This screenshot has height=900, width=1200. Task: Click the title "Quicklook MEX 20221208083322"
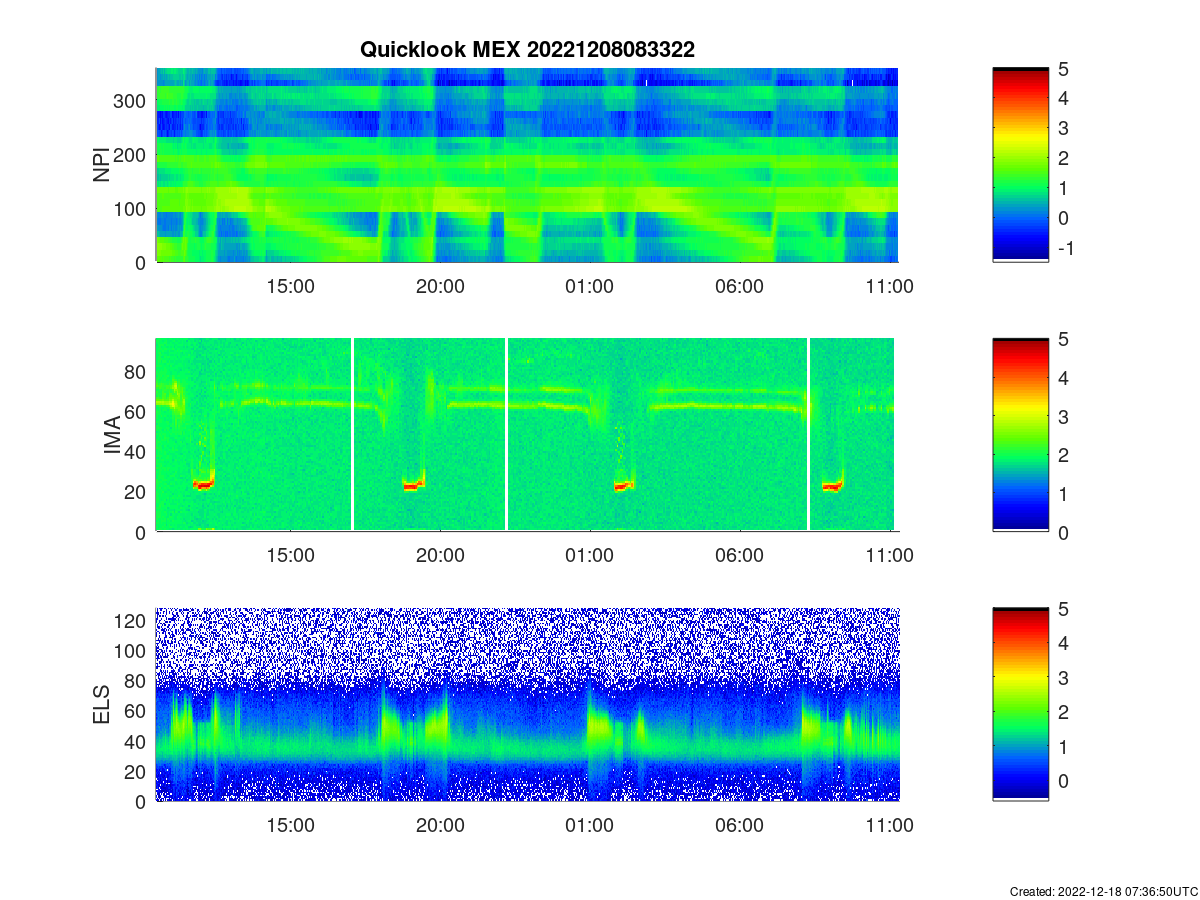(x=527, y=49)
